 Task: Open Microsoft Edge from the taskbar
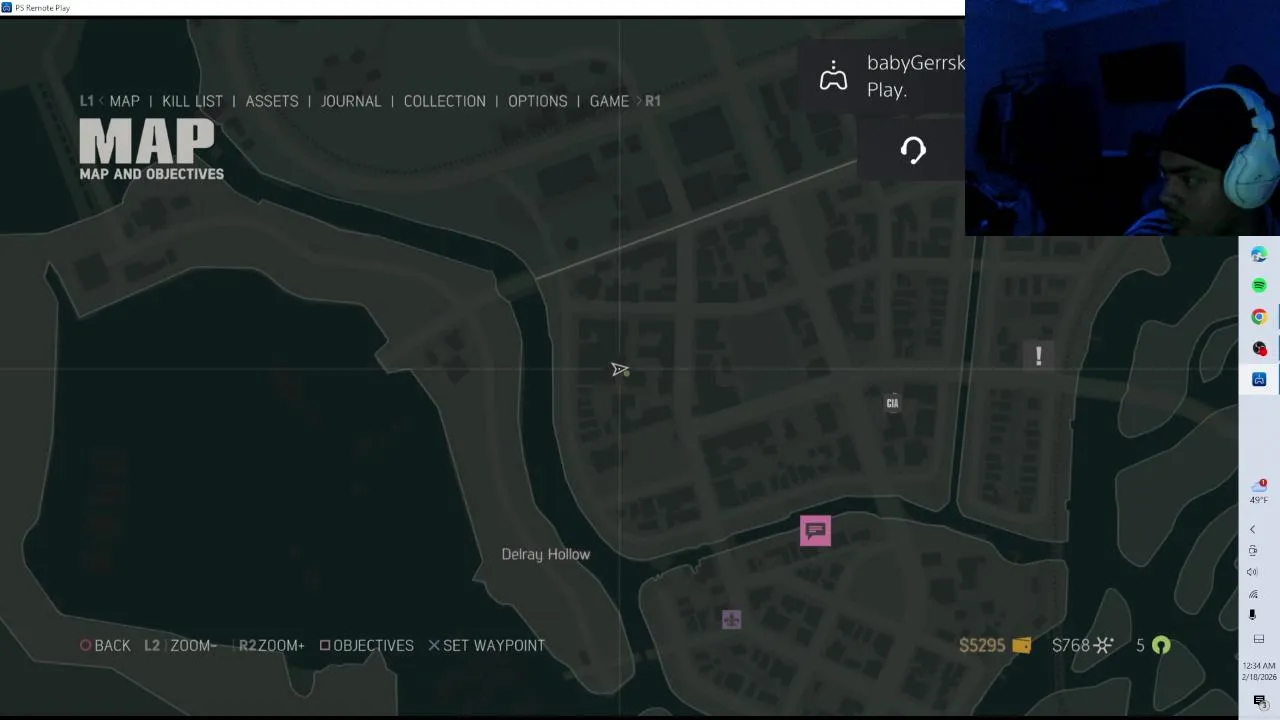point(1259,255)
